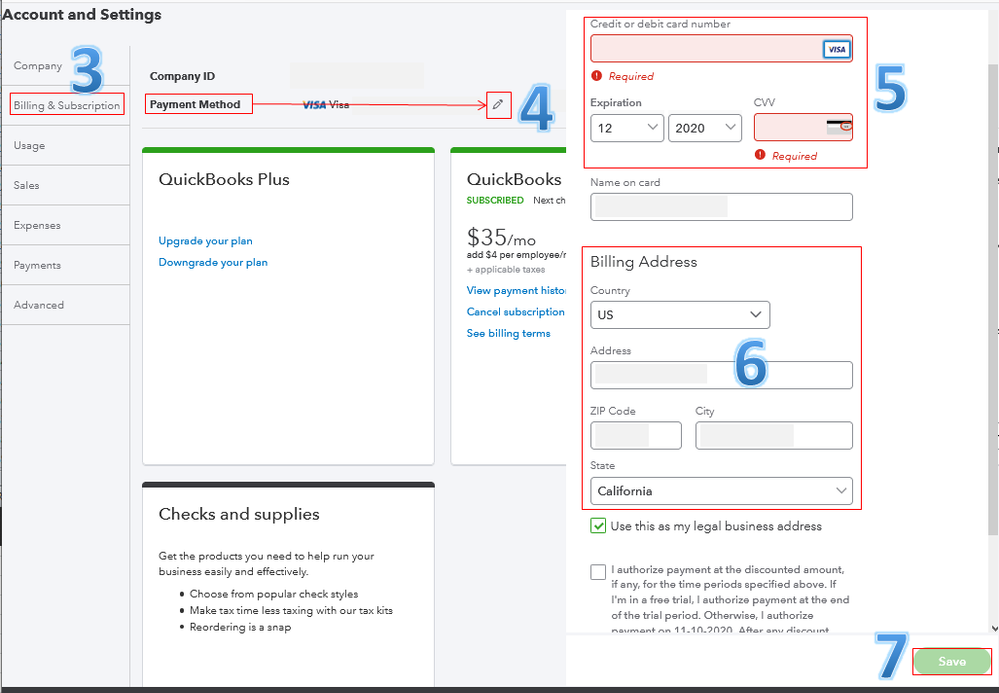
Task: Click the Checks and supplies heading
Action: (x=239, y=514)
